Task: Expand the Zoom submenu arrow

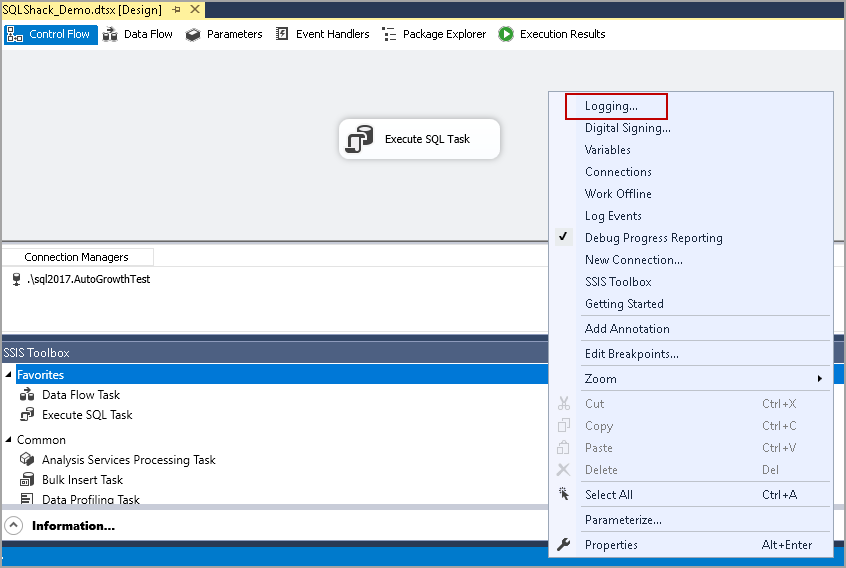Action: [x=820, y=379]
